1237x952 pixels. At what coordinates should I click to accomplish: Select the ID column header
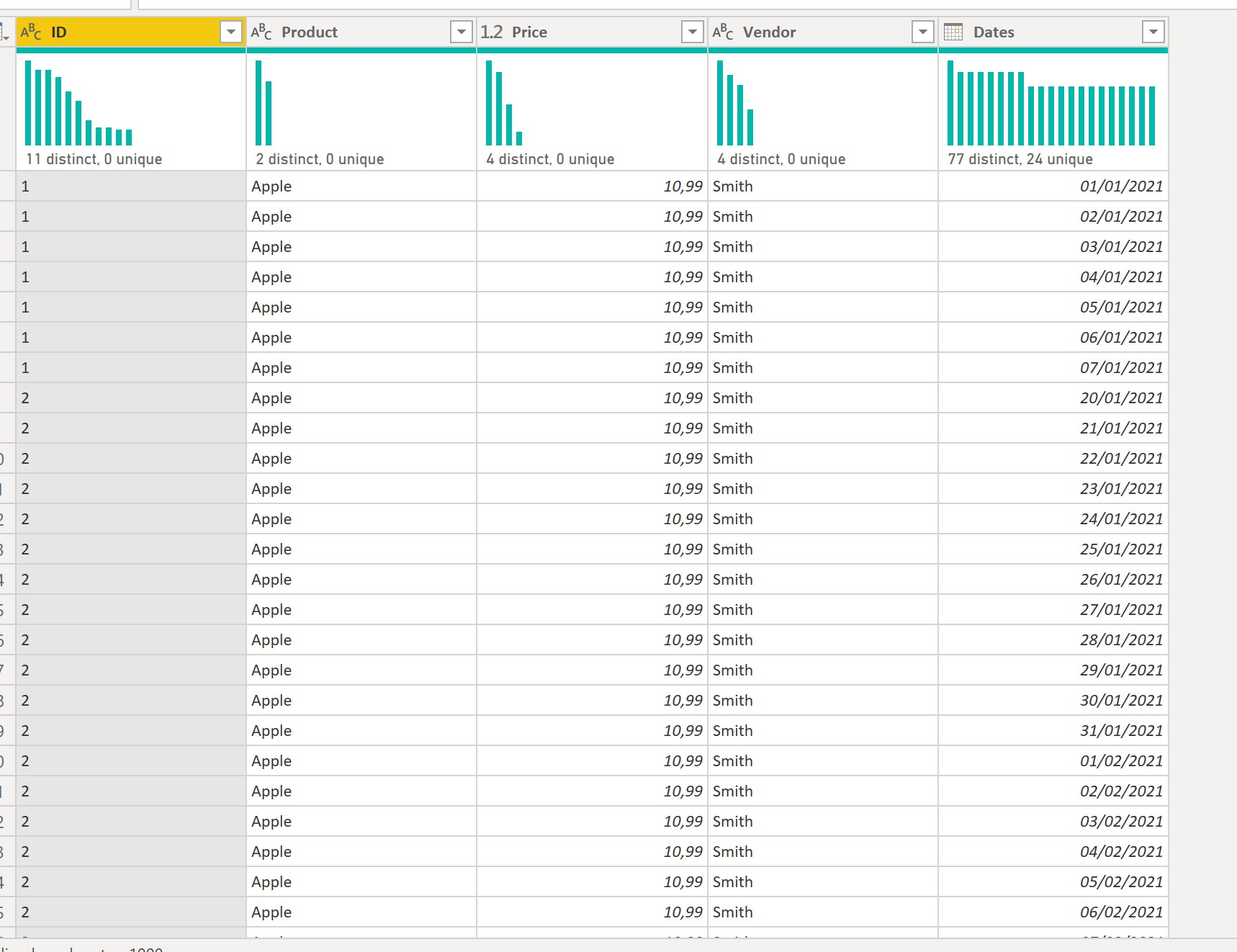(131, 32)
